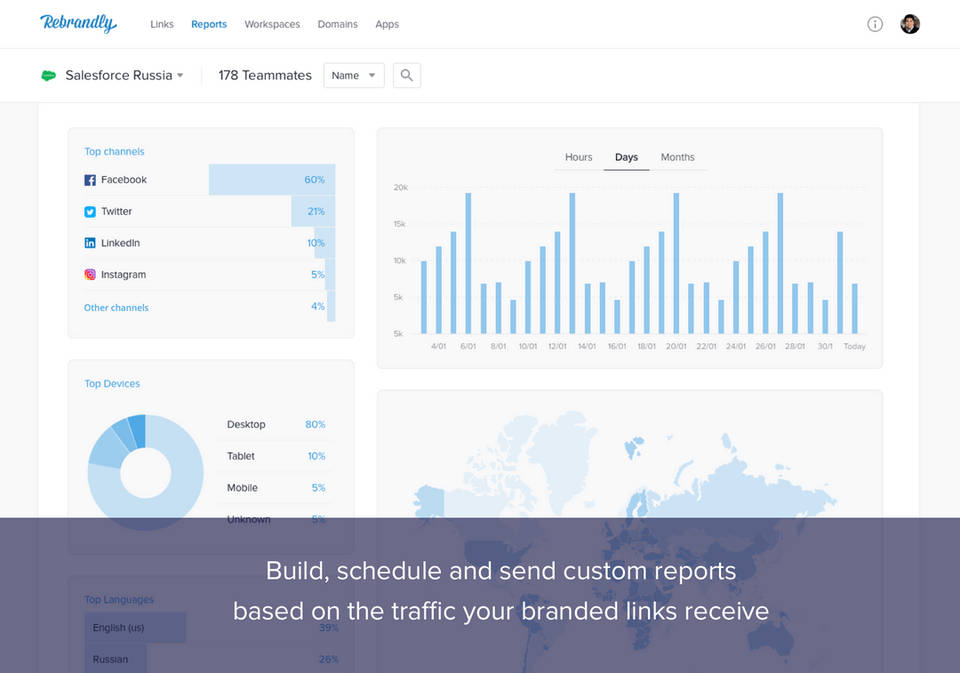Click the Today bar in chart
This screenshot has width=960, height=673.
pos(854,309)
